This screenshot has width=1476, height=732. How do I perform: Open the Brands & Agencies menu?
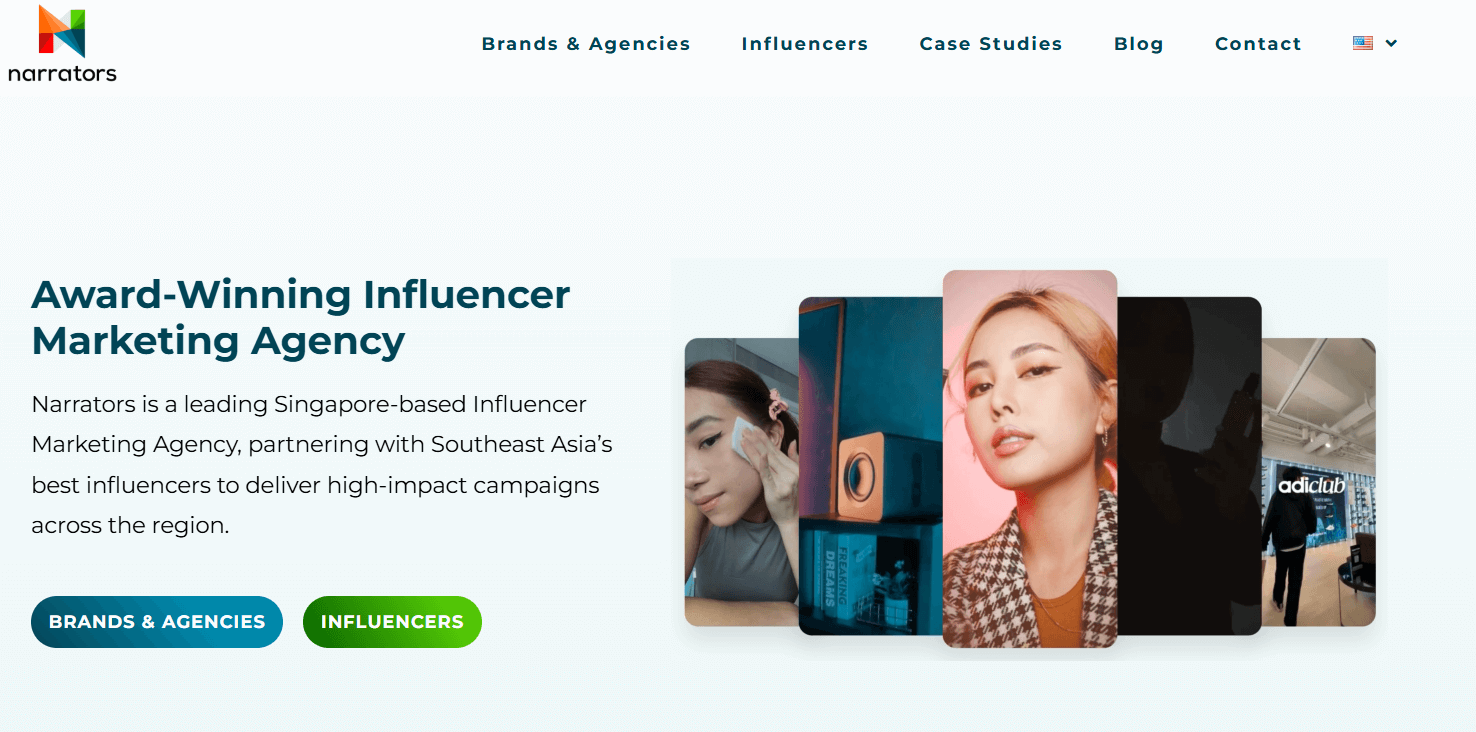coord(586,44)
